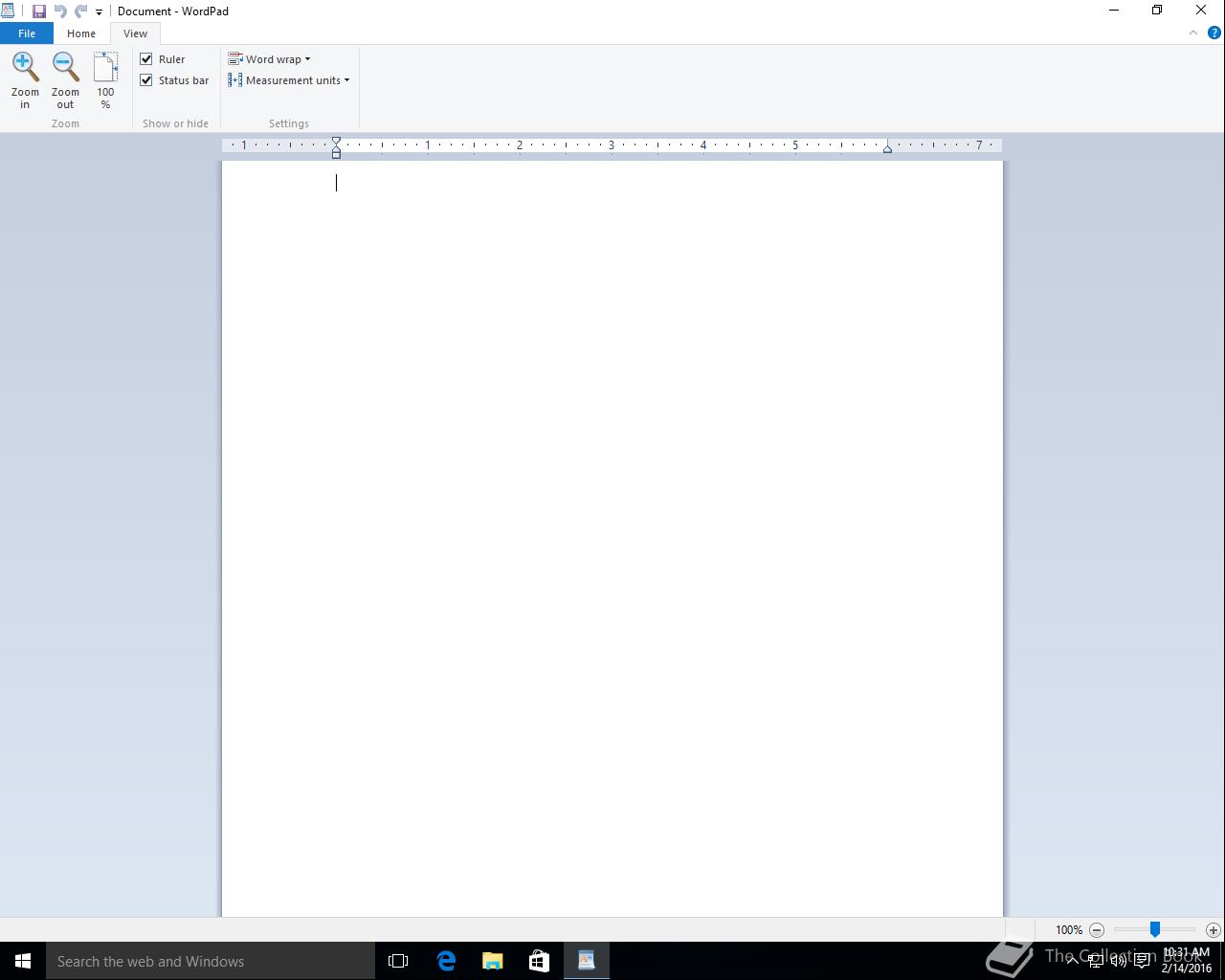1225x980 pixels.
Task: Open Task View on the taskbar
Action: pyautogui.click(x=398, y=961)
